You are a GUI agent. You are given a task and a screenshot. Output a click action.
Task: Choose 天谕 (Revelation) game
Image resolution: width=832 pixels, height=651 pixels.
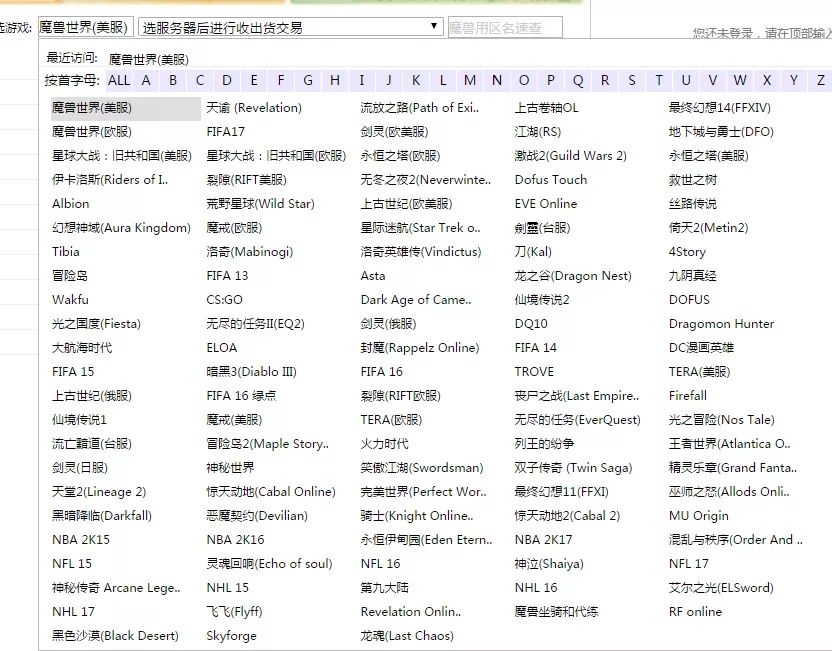coord(254,108)
